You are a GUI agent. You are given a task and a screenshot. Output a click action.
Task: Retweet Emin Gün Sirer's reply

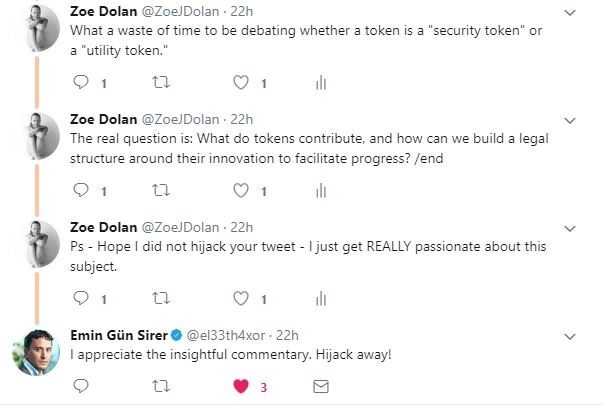click(160, 385)
